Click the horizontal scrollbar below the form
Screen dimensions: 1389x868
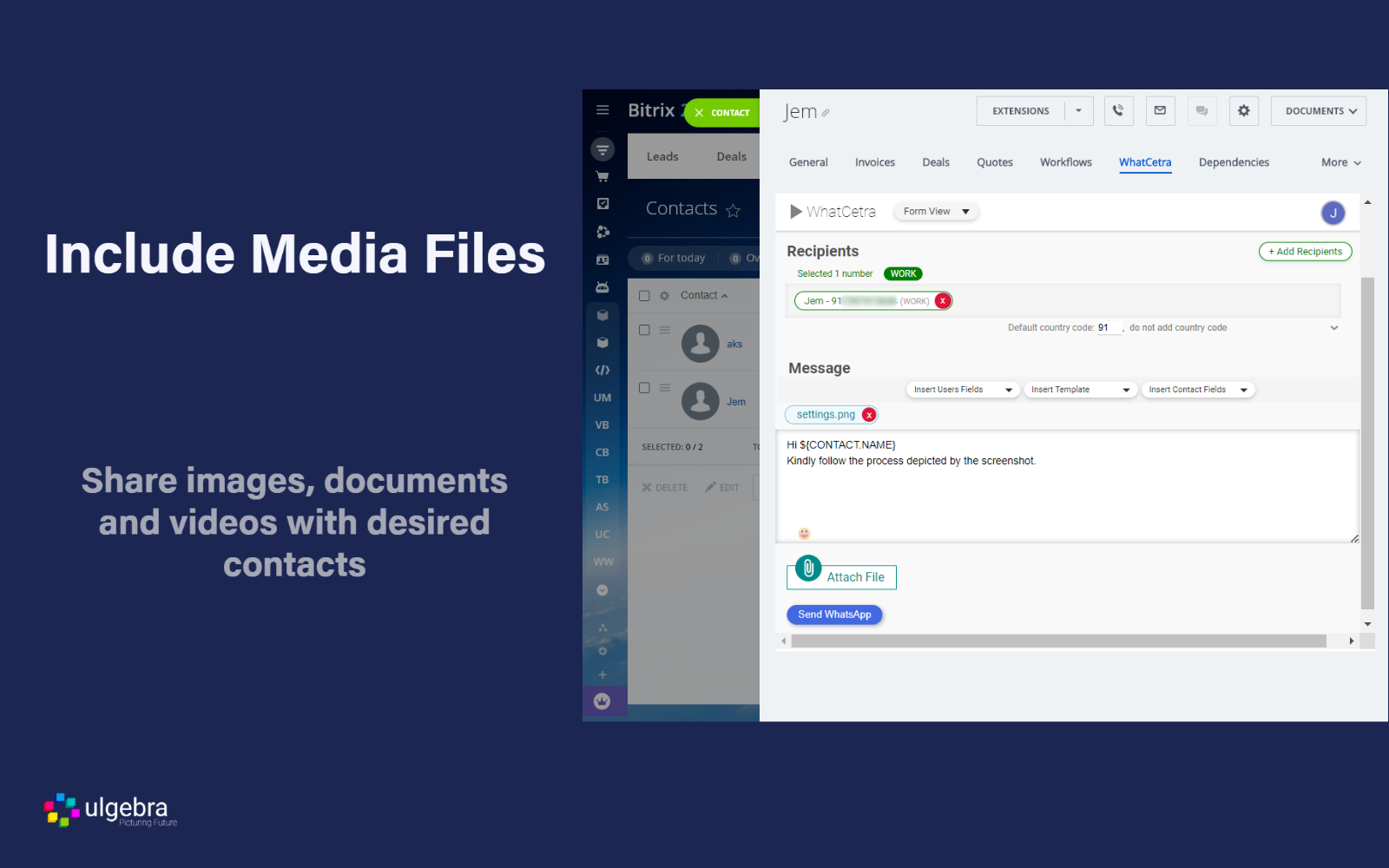(x=1059, y=641)
